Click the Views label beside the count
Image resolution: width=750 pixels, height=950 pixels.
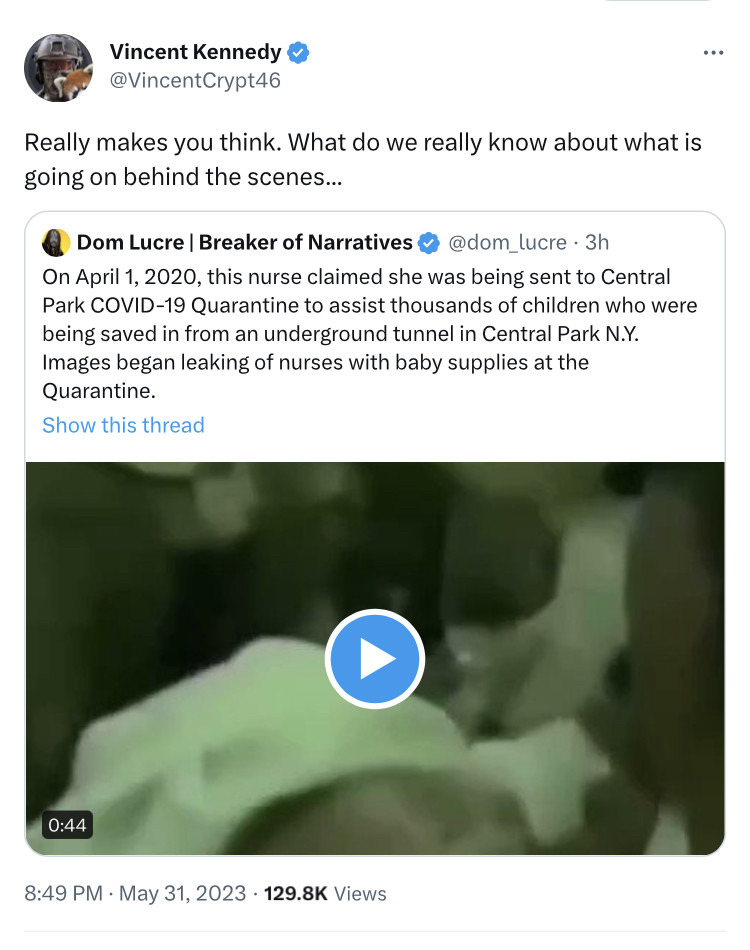pos(360,893)
